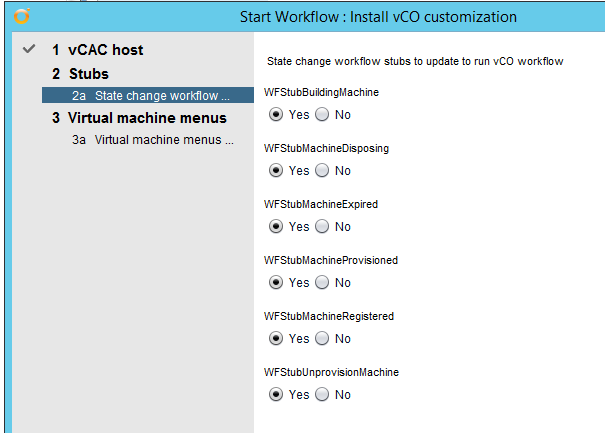Select substep 3a Virtual machine menus
The image size is (605, 433).
click(153, 140)
